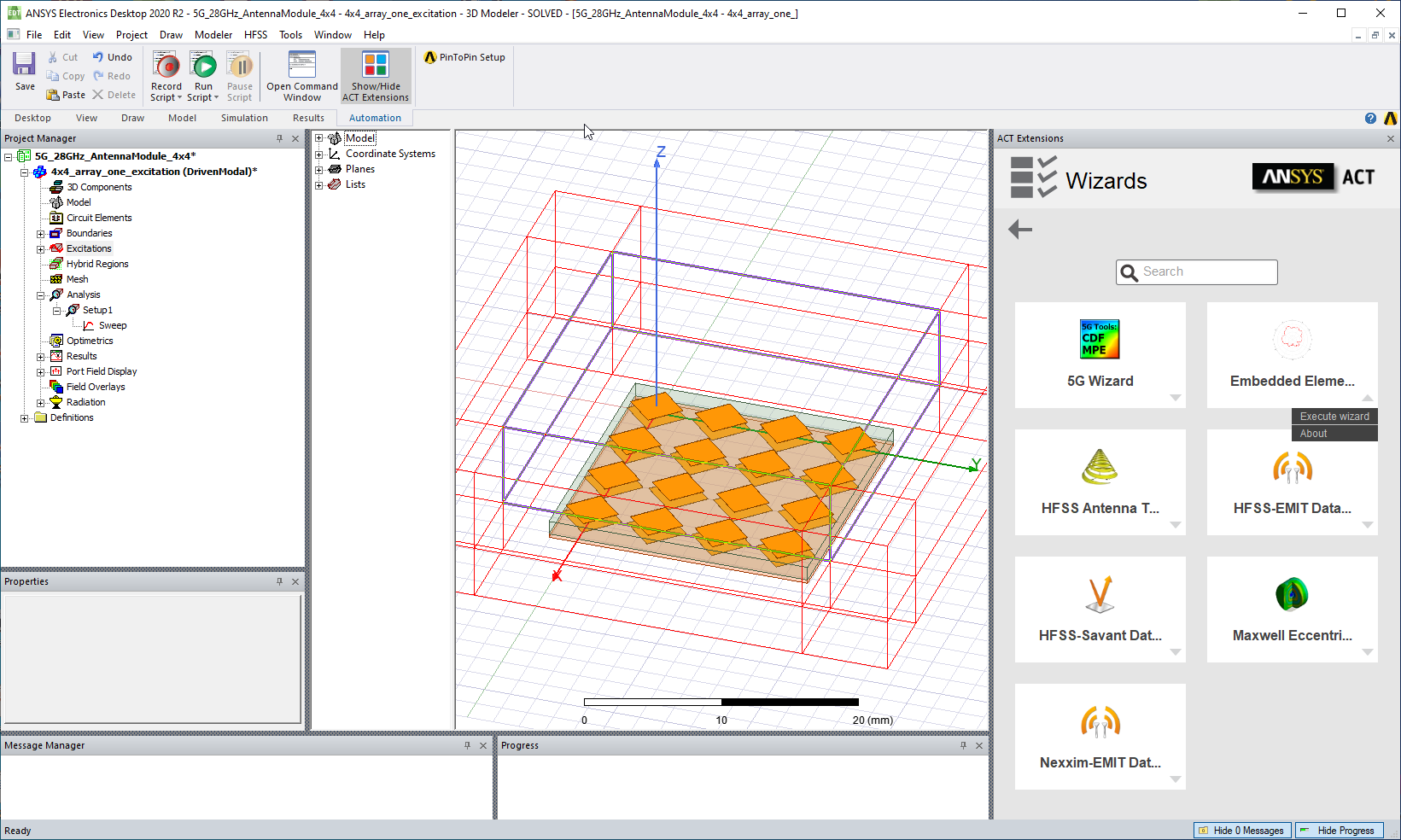Select Sweep under Setup1
The width and height of the screenshot is (1401, 840).
tap(112, 325)
